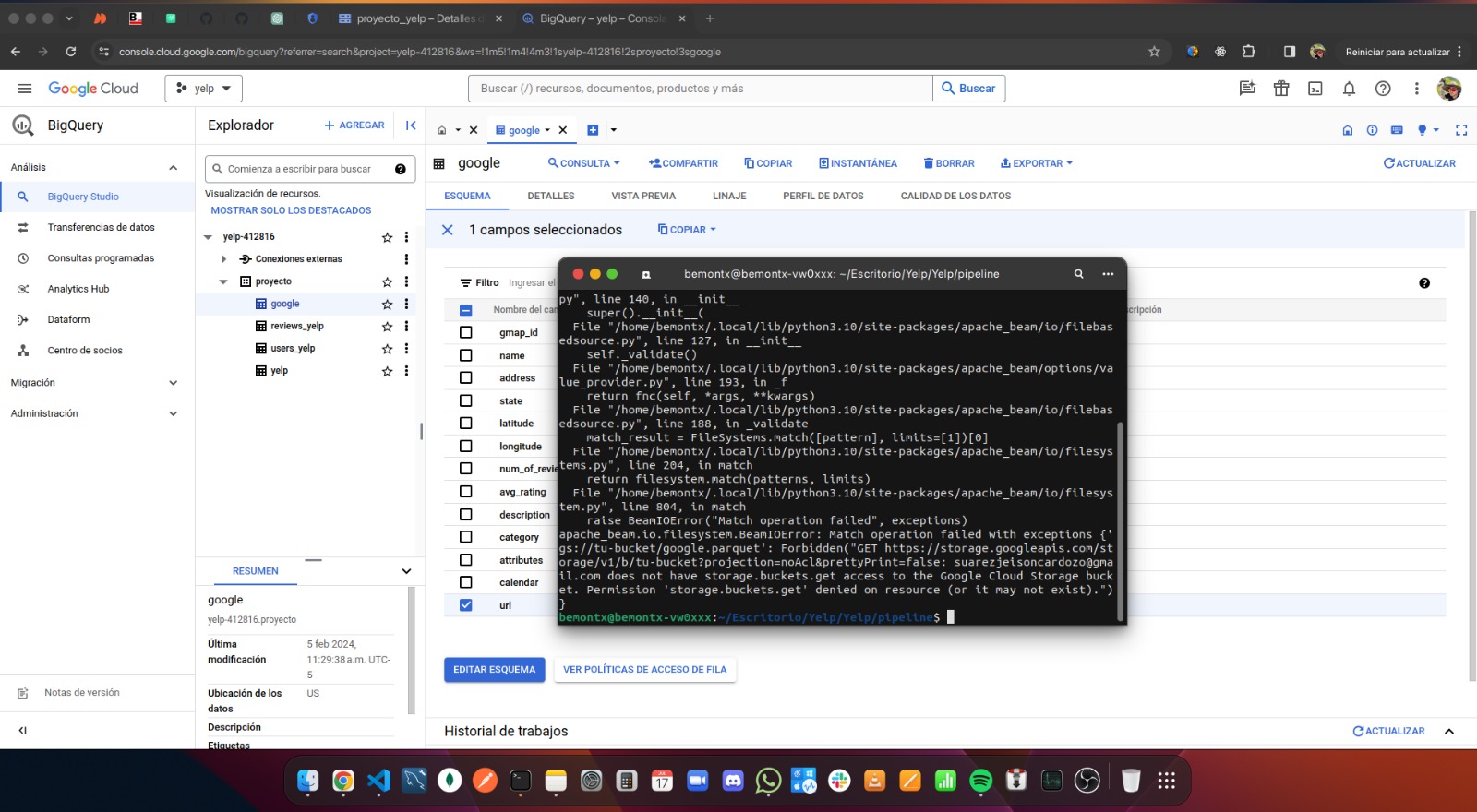Image resolution: width=1477 pixels, height=812 pixels.
Task: Collapse the RESUMEN panel chevron
Action: point(406,571)
